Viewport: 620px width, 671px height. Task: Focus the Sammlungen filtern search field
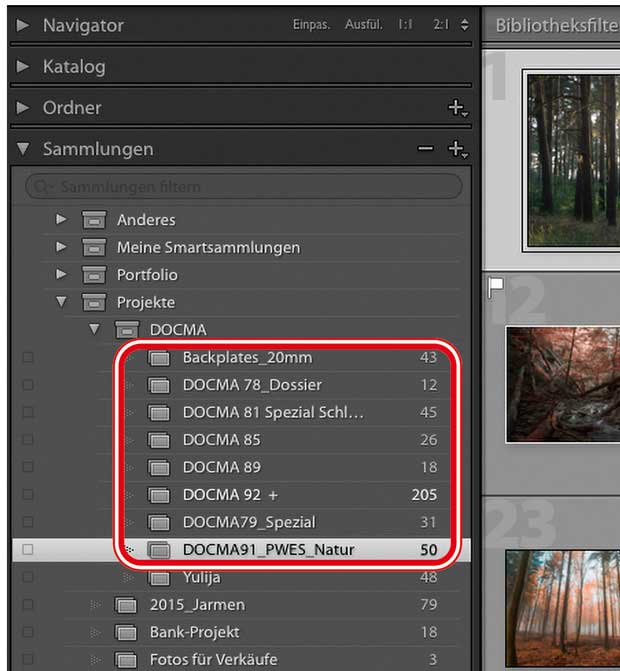point(243,187)
